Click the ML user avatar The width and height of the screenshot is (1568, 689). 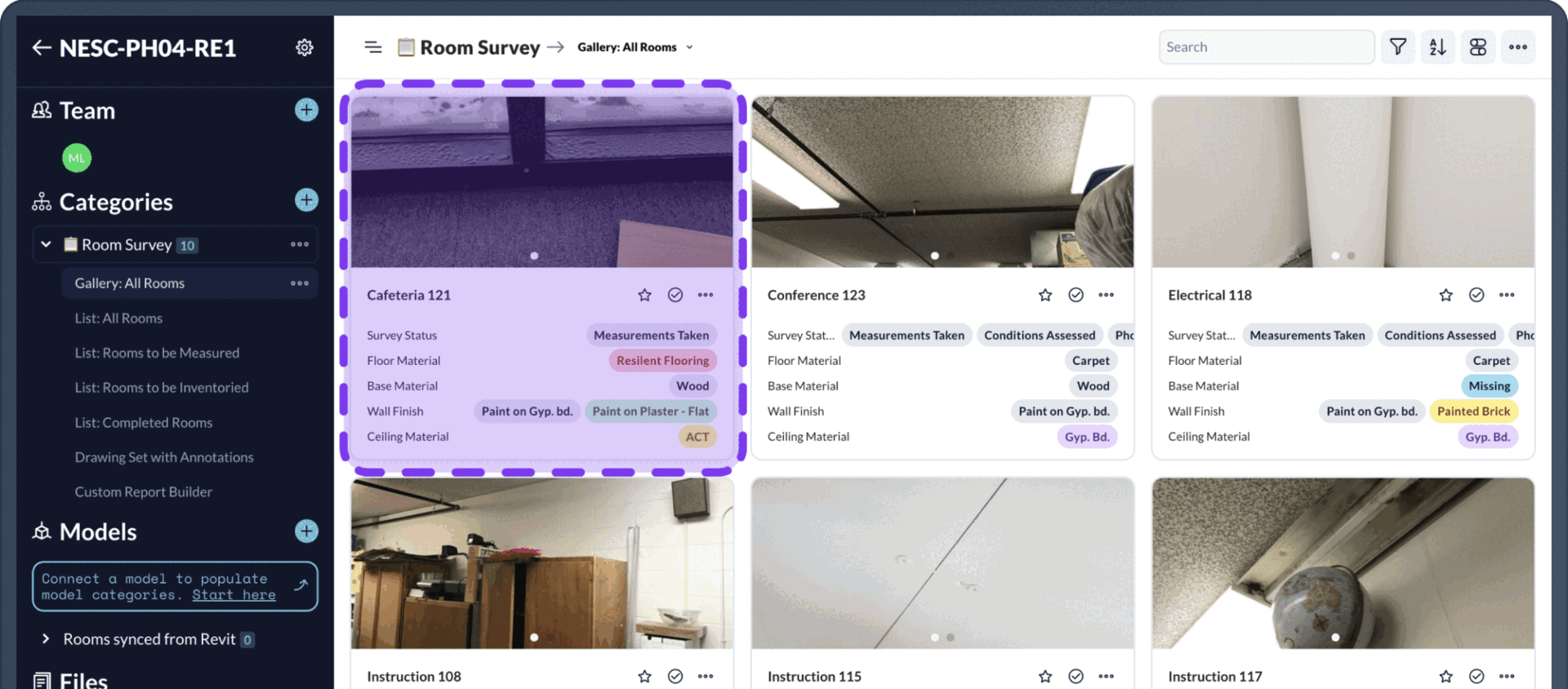(x=77, y=158)
